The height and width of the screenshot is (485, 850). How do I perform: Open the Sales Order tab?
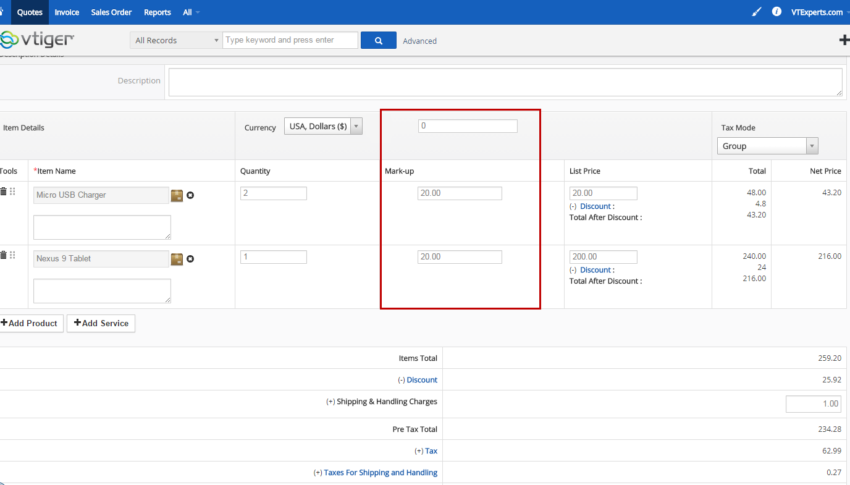[x=111, y=12]
